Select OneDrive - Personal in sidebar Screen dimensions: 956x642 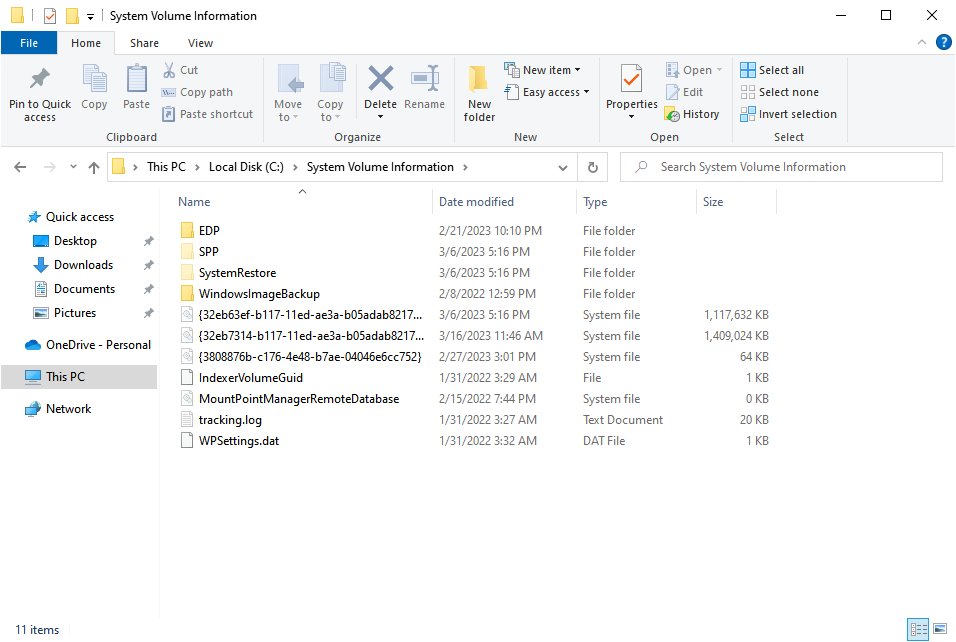pyautogui.click(x=88, y=345)
